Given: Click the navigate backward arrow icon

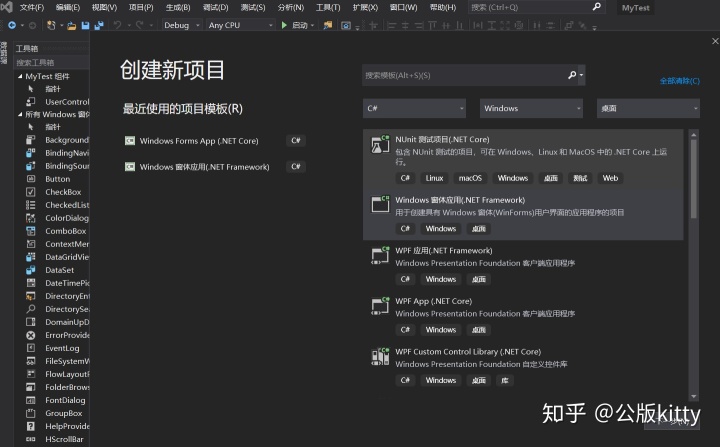Looking at the screenshot, I should [x=12, y=25].
